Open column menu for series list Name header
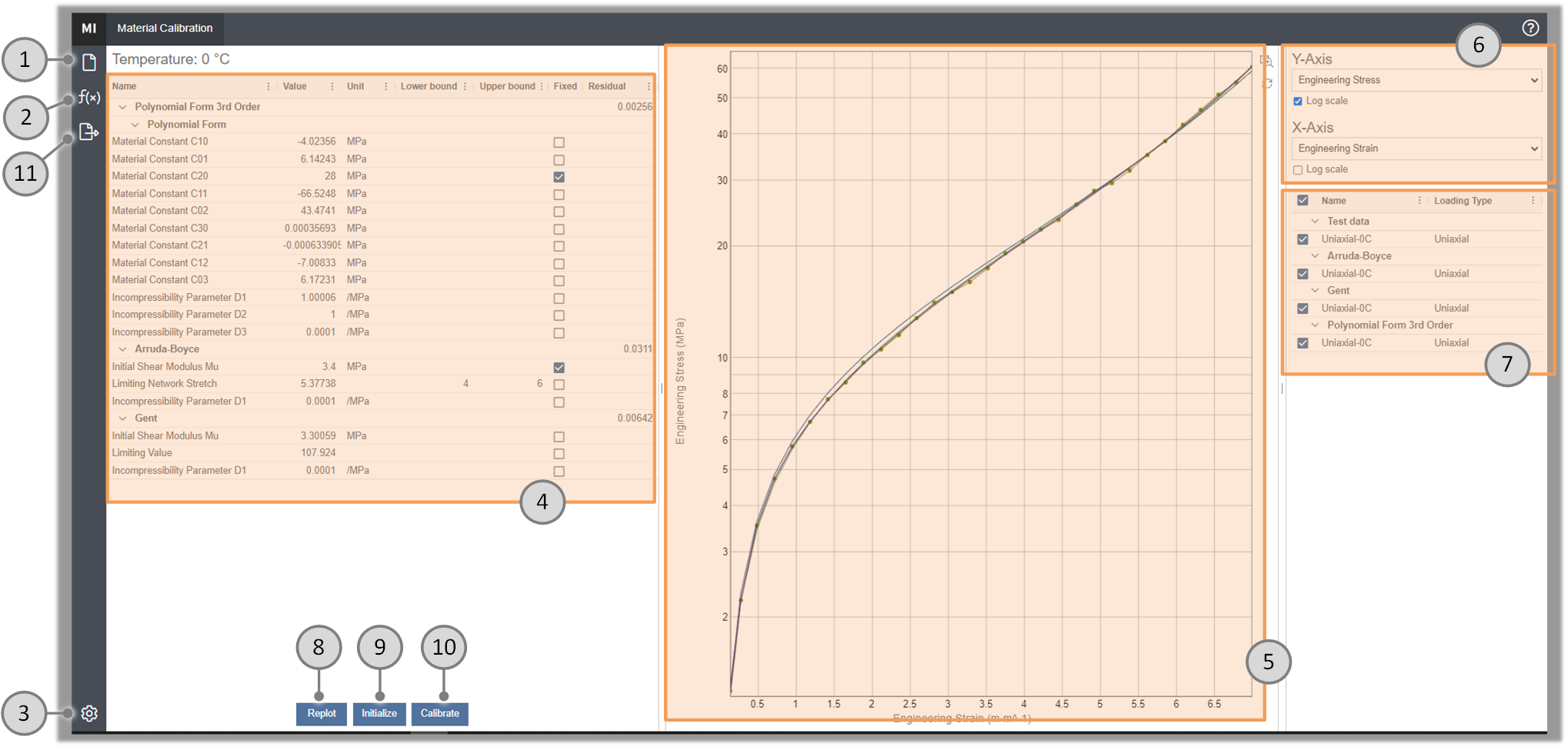Image resolution: width=1568 pixels, height=747 pixels. point(1420,201)
